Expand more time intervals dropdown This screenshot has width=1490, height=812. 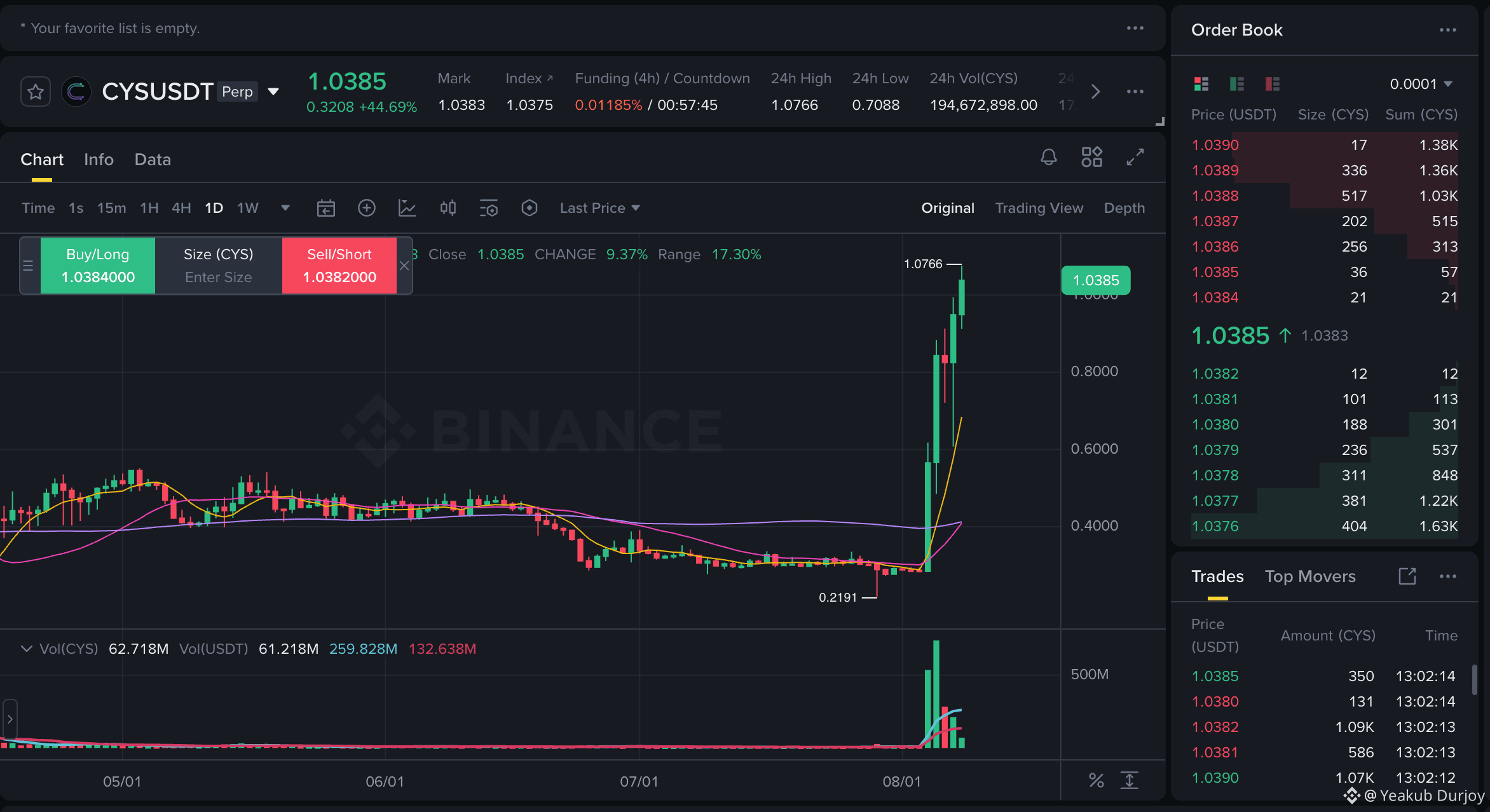(x=285, y=208)
